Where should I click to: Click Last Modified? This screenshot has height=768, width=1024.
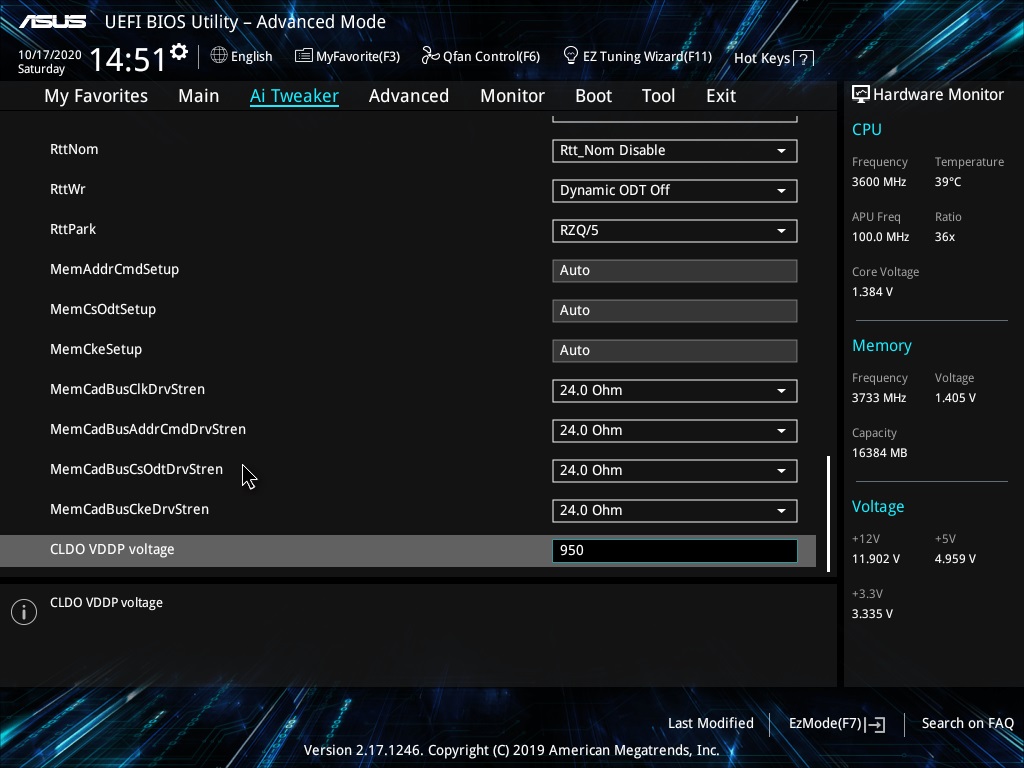point(711,724)
